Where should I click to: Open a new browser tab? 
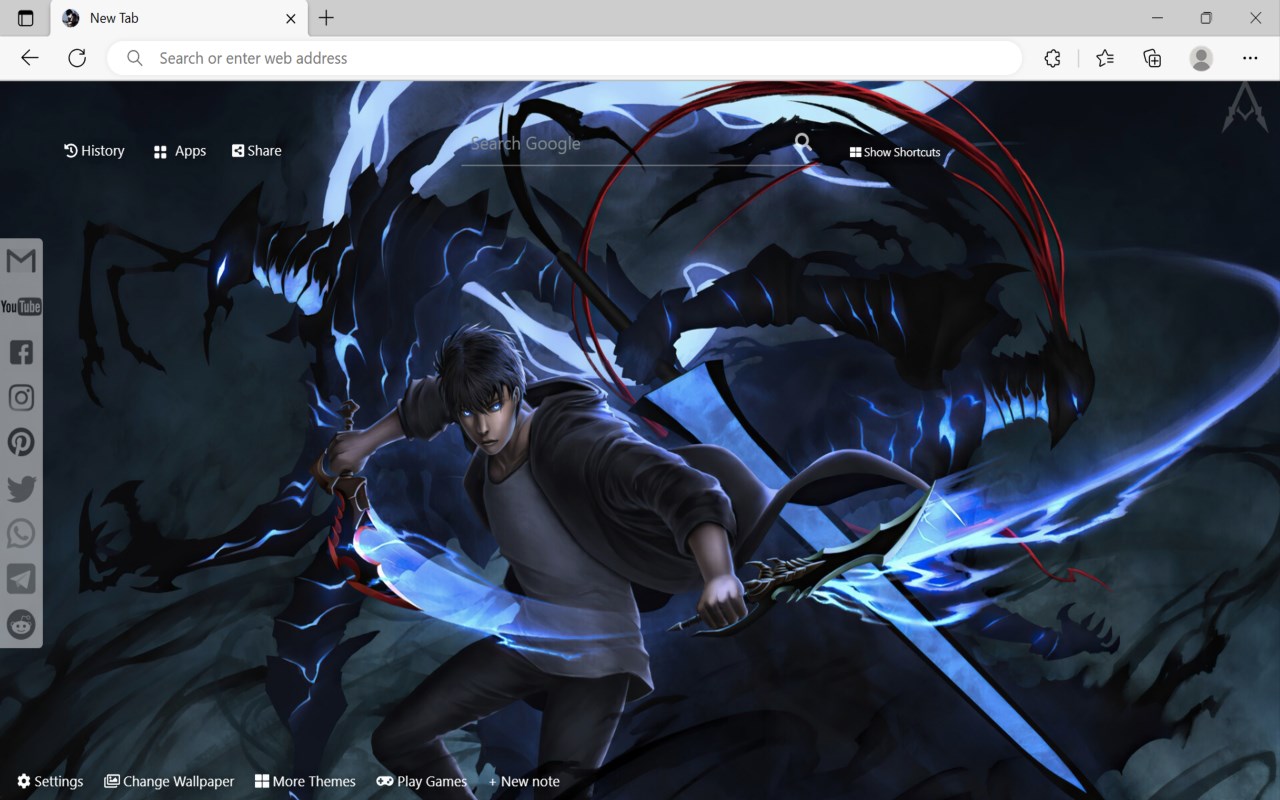[326, 18]
